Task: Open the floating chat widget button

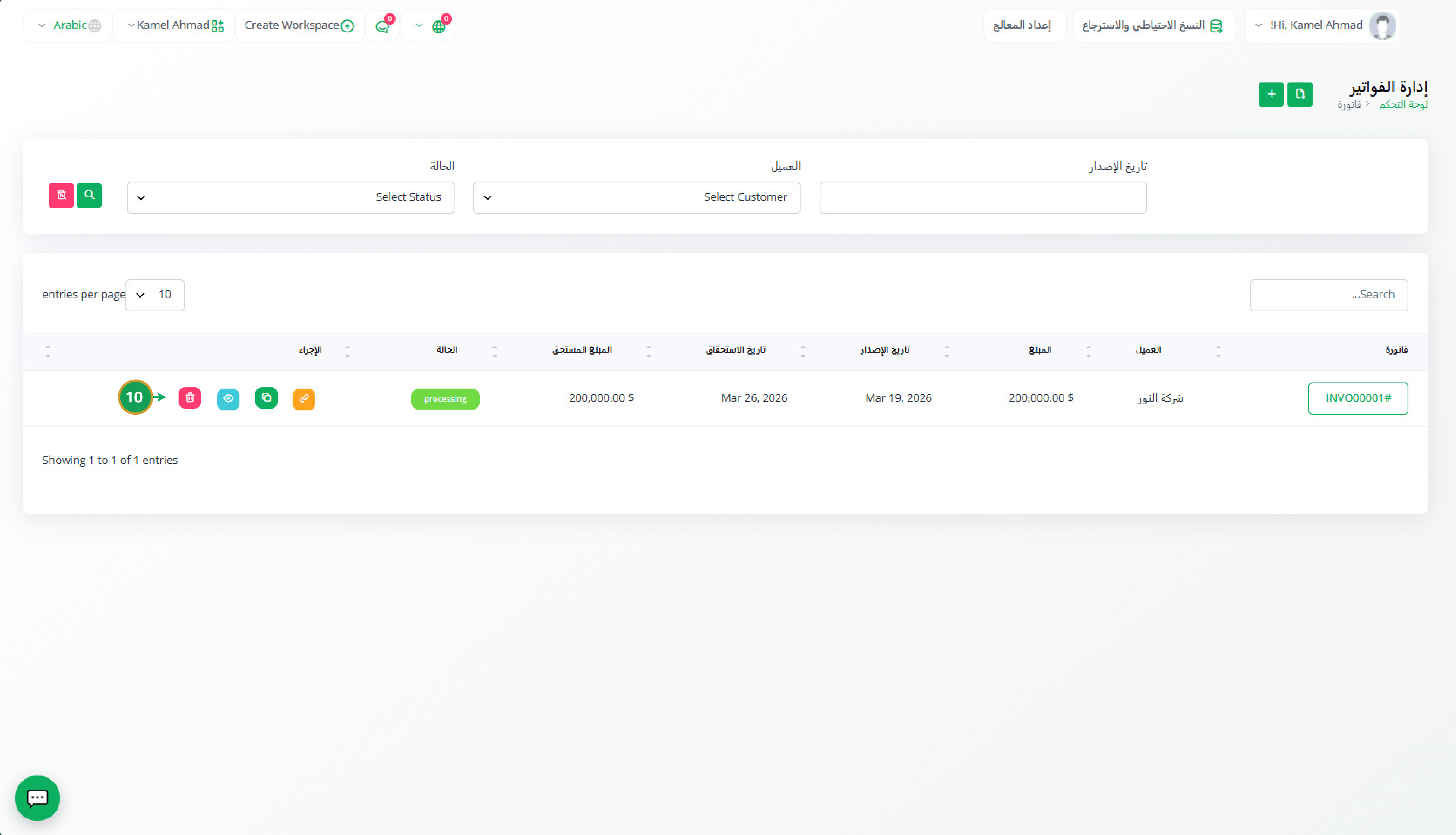Action: [x=37, y=798]
